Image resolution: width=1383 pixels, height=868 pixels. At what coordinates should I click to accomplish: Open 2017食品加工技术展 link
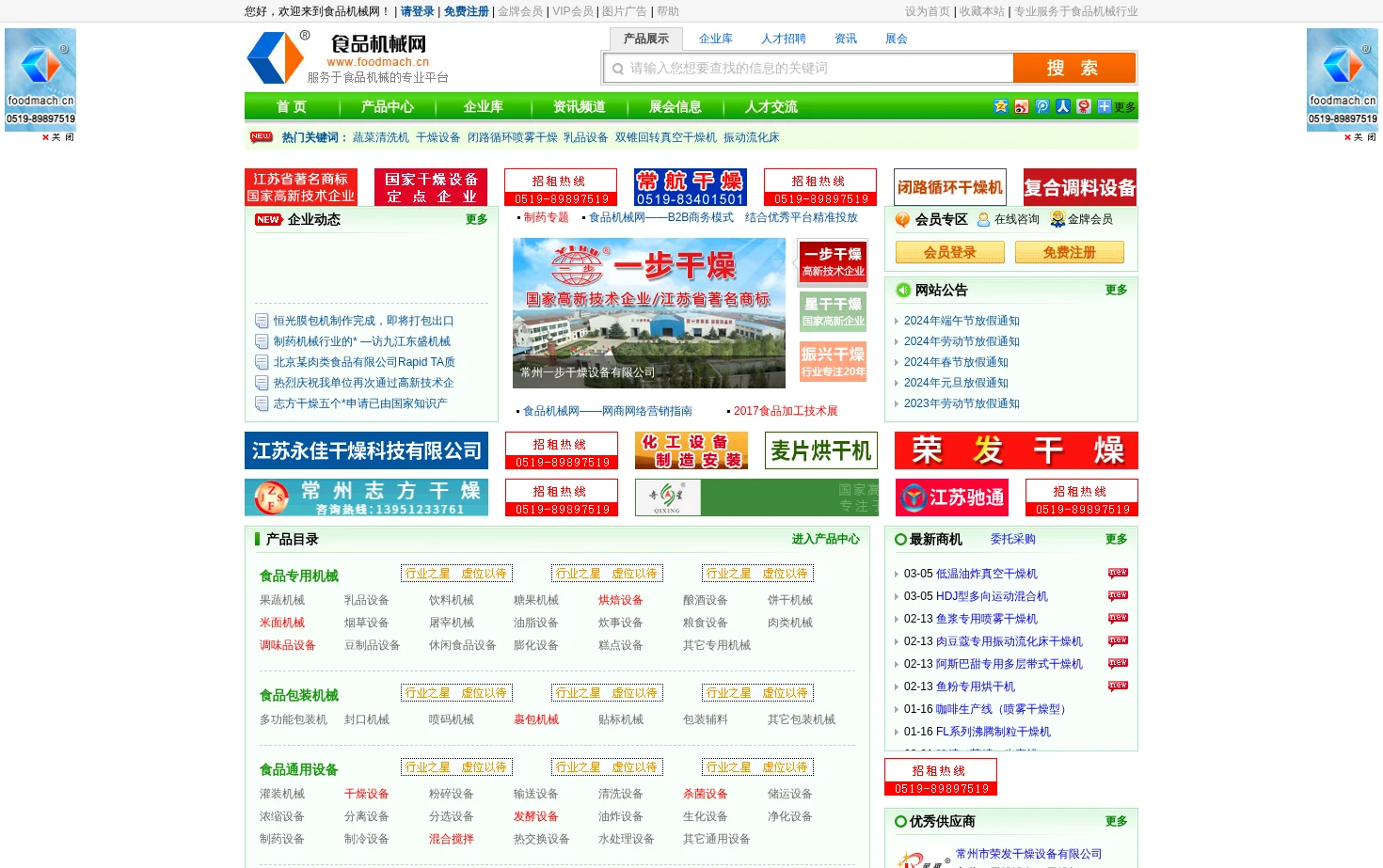(x=786, y=411)
